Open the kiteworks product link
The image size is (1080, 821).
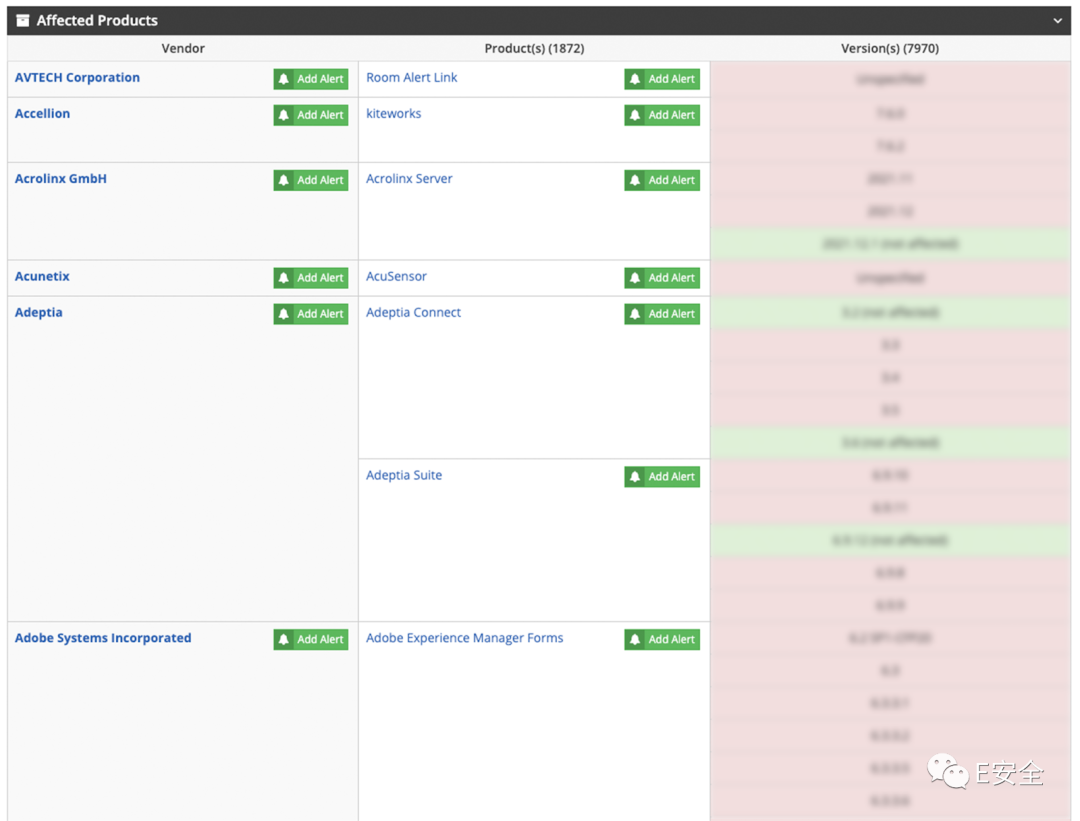coord(393,114)
